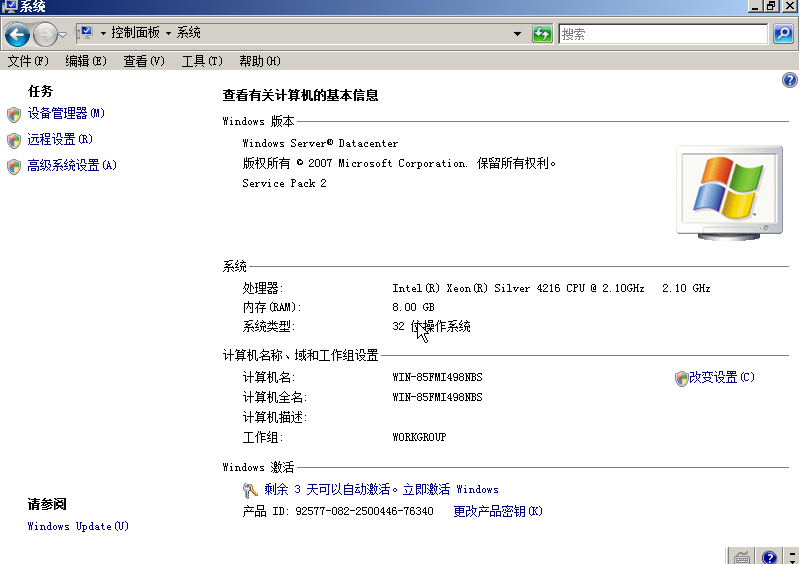Click the search magnifier button
This screenshot has width=799, height=564.
(783, 34)
